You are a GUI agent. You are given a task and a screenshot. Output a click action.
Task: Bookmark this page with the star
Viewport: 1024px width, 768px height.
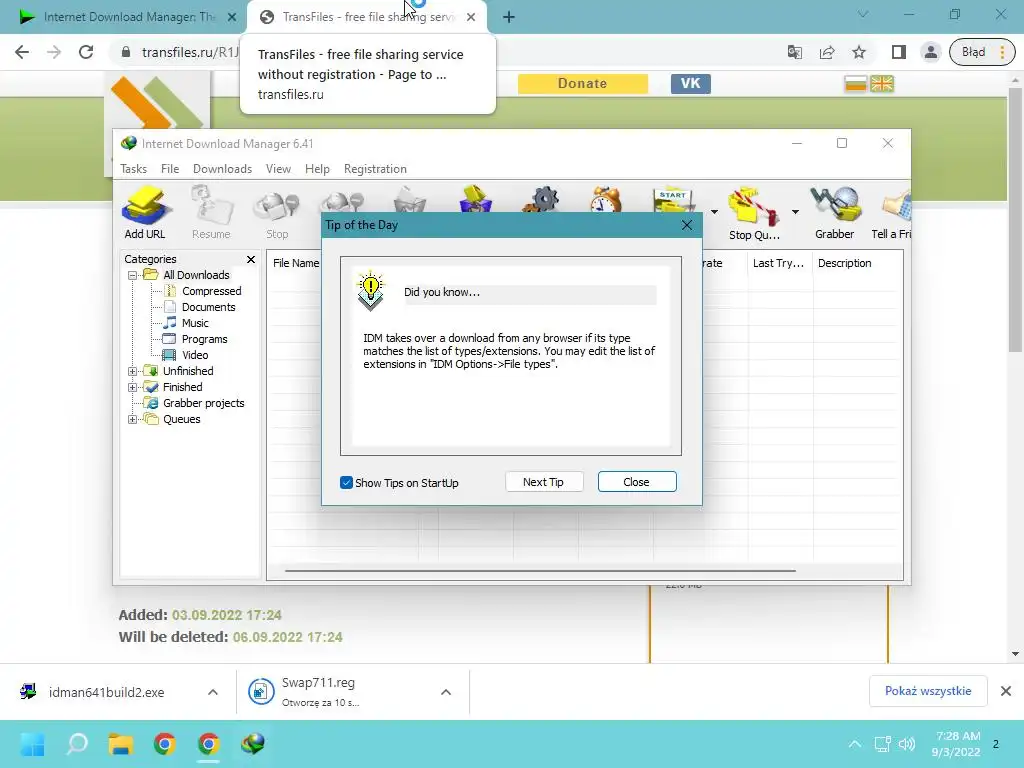tap(859, 52)
